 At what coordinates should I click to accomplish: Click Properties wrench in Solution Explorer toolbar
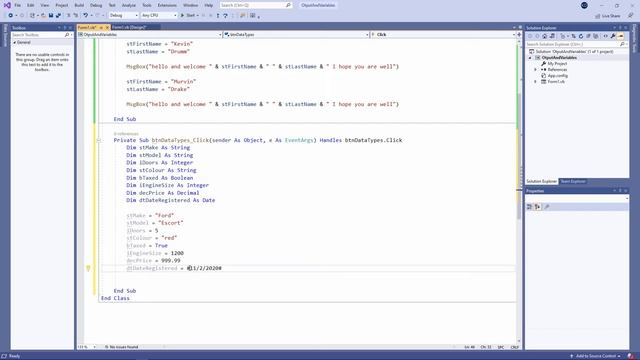613,36
